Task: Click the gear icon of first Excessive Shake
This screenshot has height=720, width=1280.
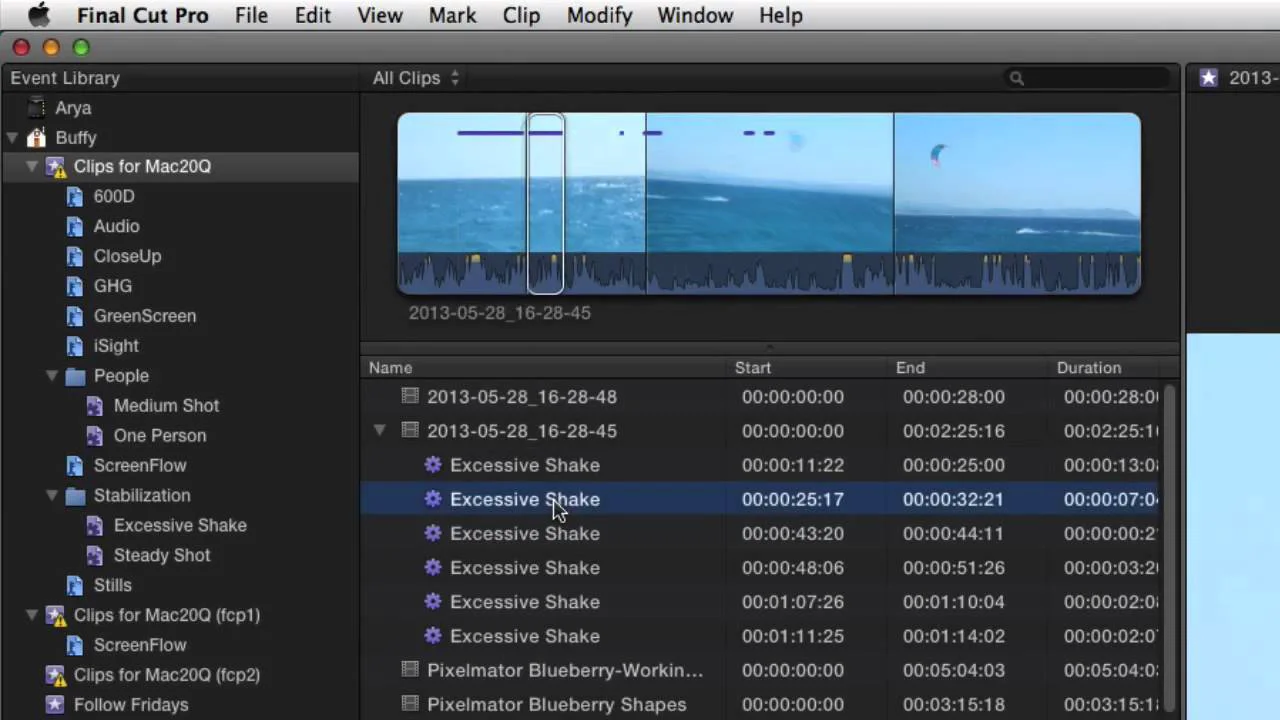Action: pos(433,465)
